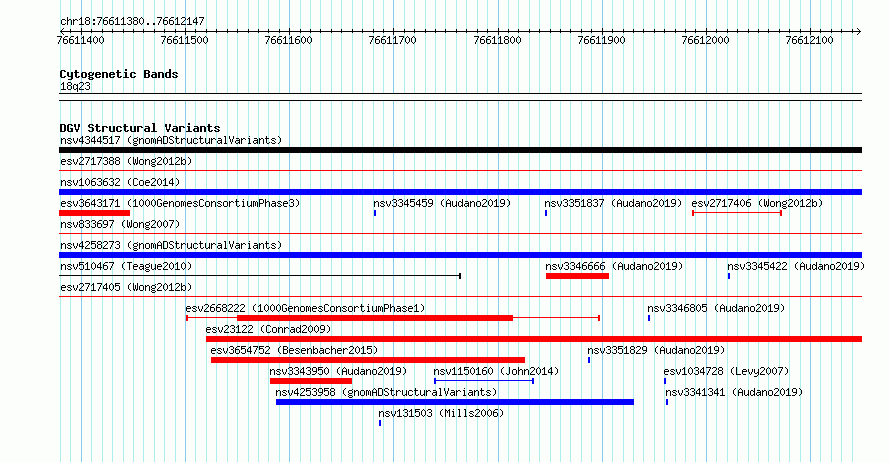Select the thin red esv2717406 span
890x462 pixels.
point(737,213)
